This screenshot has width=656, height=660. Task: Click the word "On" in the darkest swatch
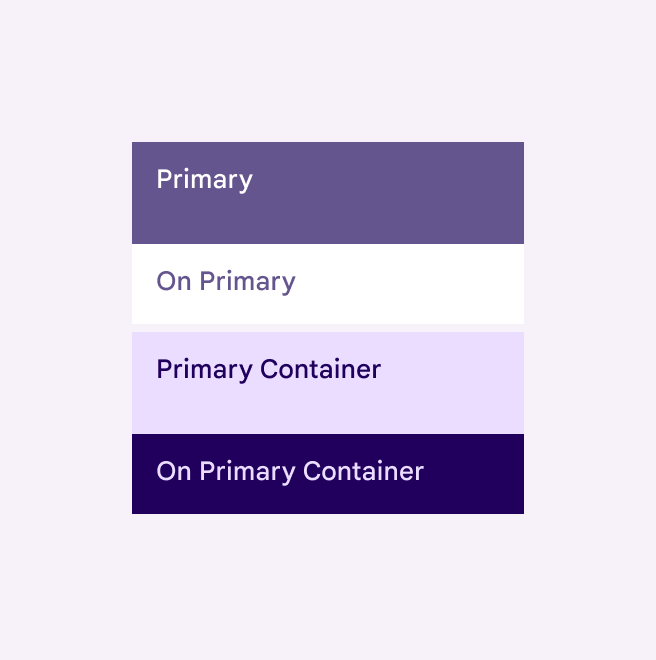click(173, 471)
